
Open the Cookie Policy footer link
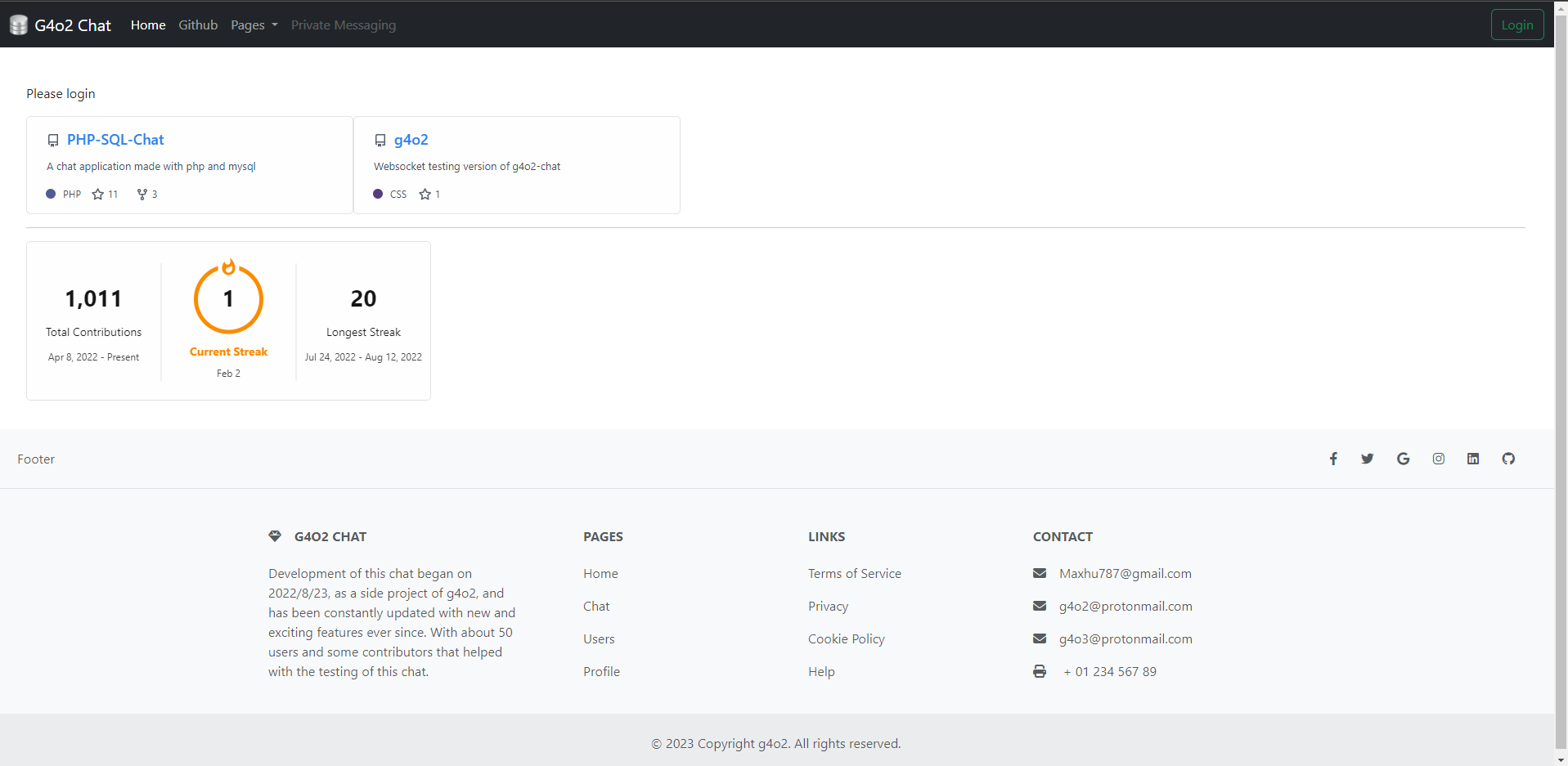(x=846, y=639)
